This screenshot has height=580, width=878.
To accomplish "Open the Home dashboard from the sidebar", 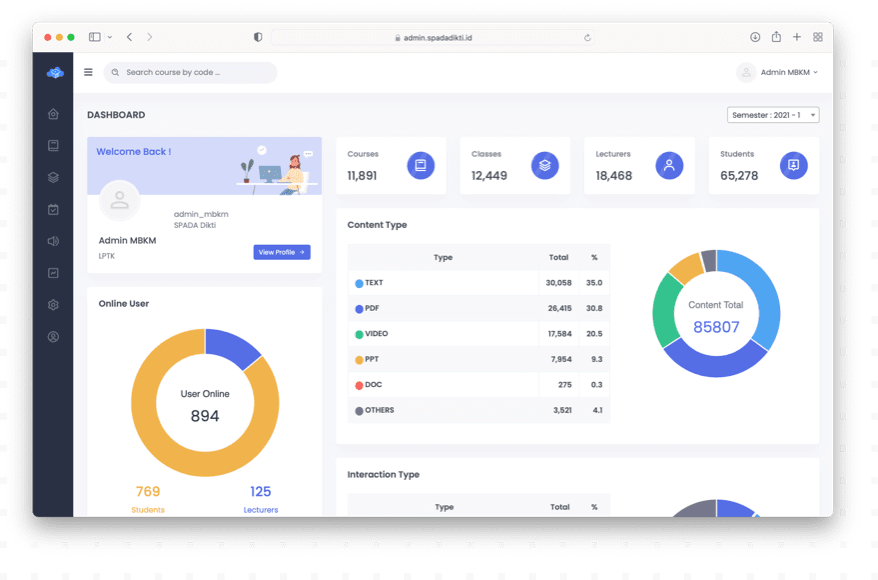I will [53, 114].
